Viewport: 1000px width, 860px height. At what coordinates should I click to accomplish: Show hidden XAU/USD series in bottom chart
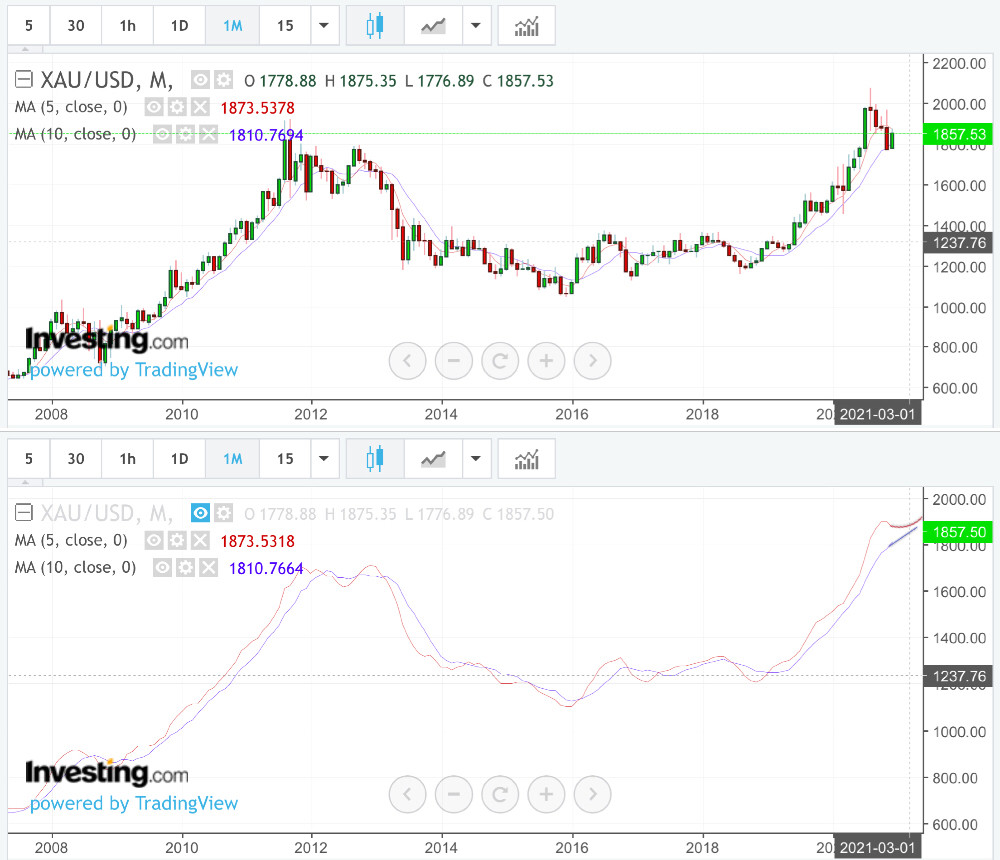pyautogui.click(x=200, y=513)
